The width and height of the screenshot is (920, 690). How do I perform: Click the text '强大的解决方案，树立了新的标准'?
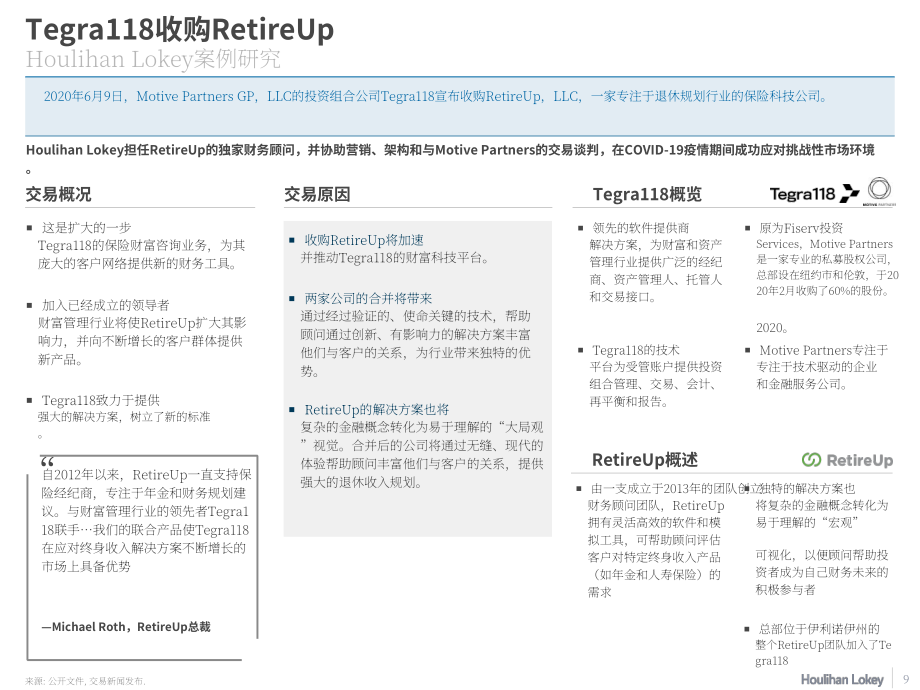click(x=124, y=417)
